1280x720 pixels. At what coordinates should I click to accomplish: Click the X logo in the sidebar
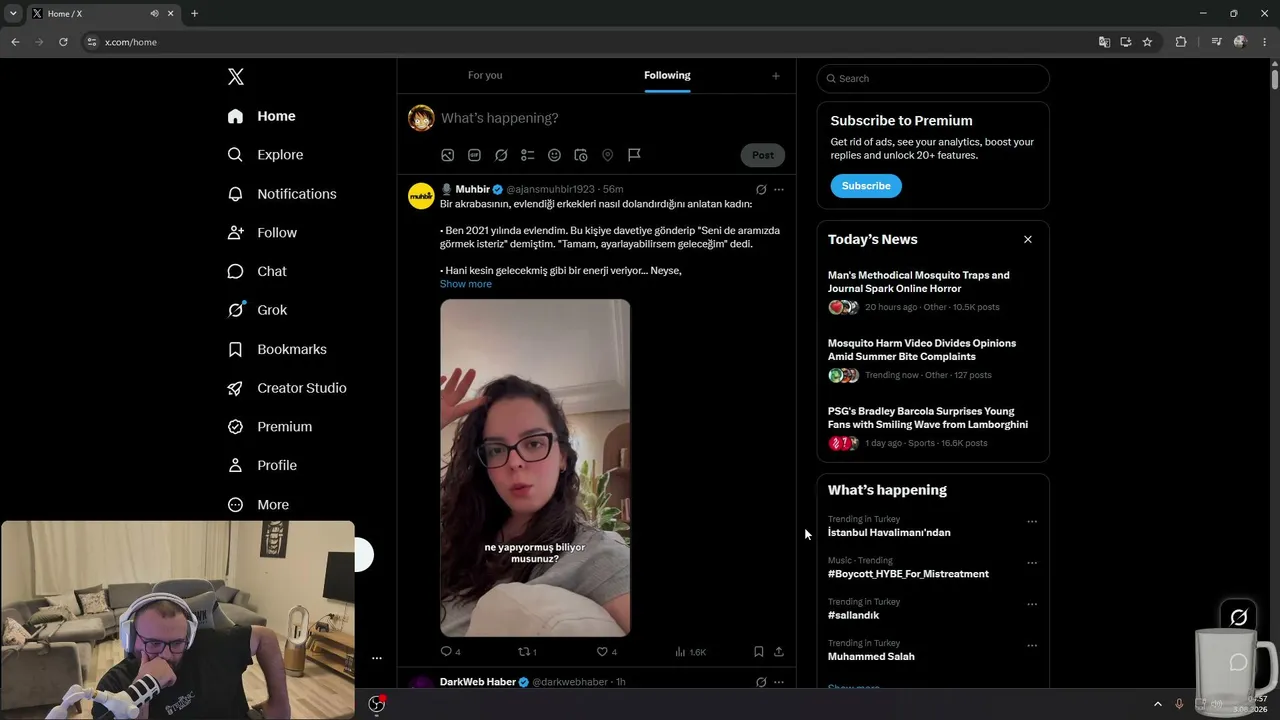pos(235,77)
